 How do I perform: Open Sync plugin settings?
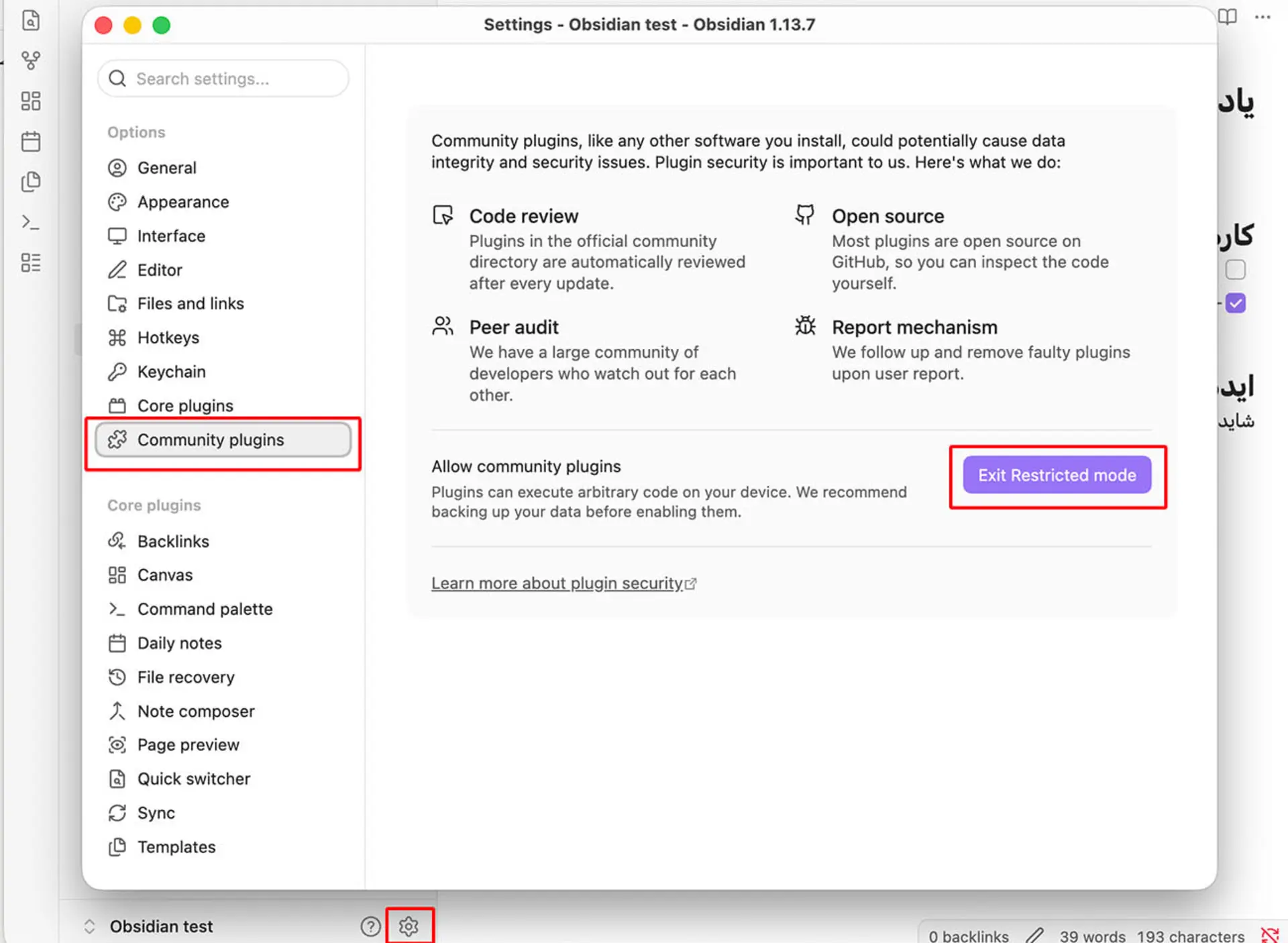click(223, 813)
